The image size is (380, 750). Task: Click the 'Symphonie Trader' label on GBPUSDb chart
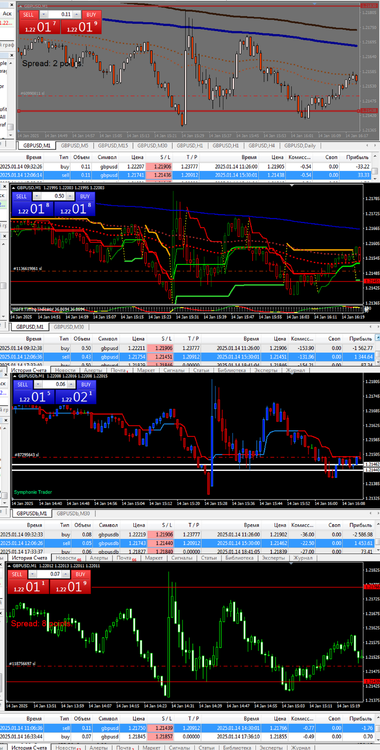(x=33, y=492)
